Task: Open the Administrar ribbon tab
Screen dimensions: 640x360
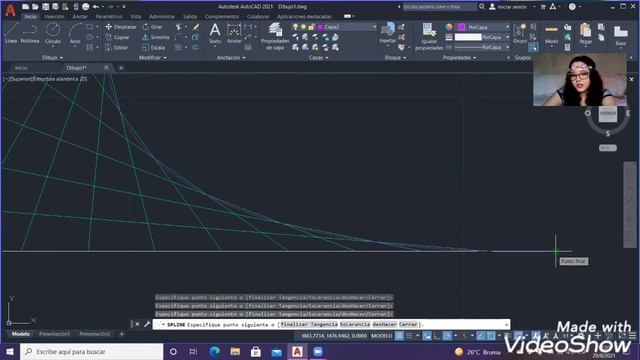Action: [162, 16]
